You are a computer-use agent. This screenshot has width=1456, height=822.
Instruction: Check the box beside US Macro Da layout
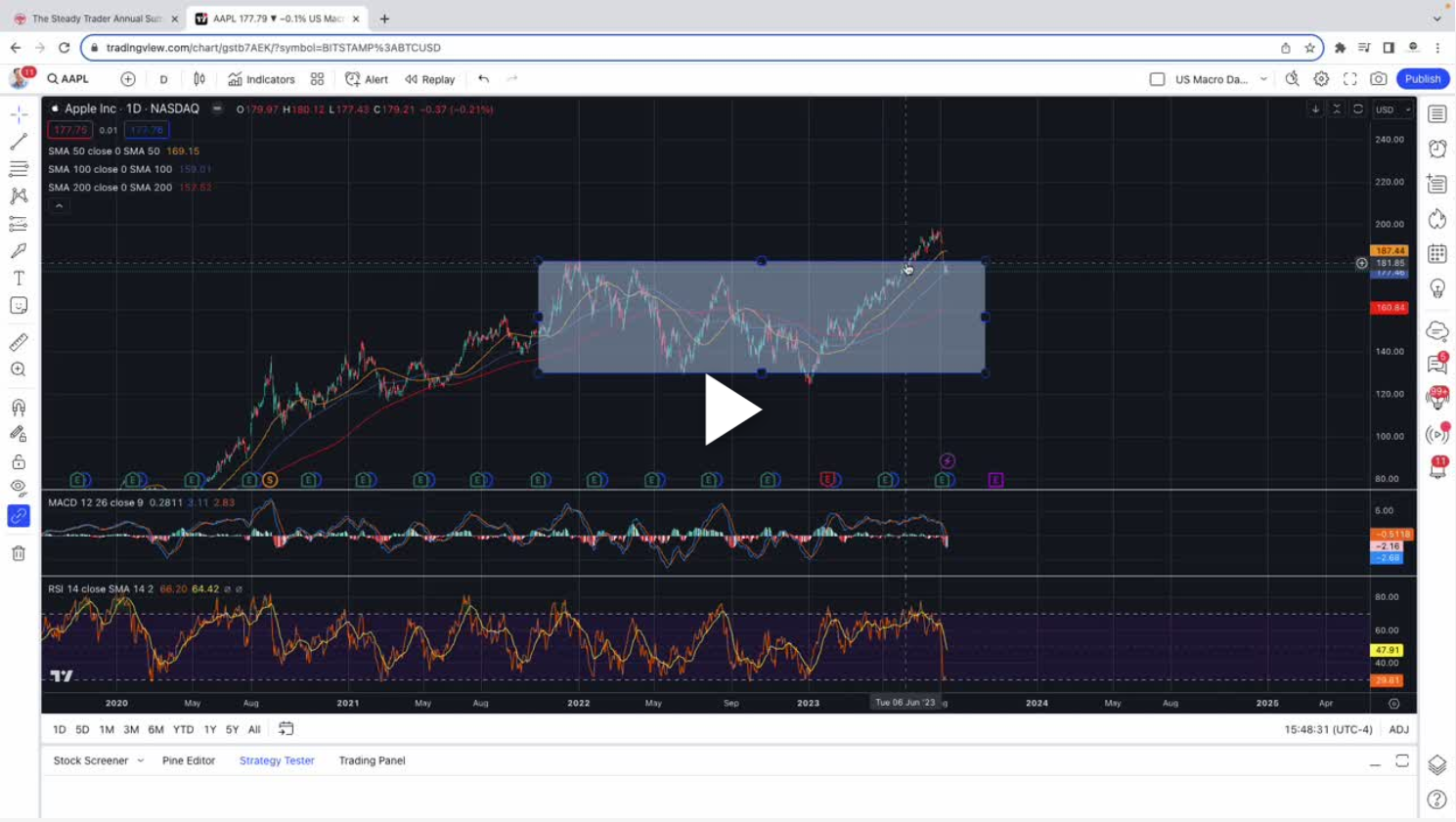(x=1158, y=79)
